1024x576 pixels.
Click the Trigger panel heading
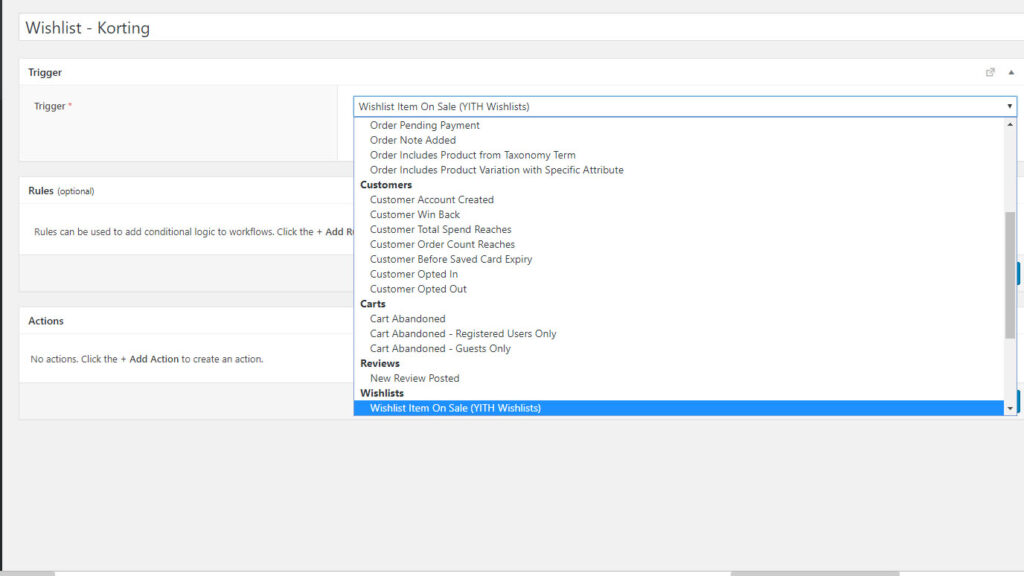pos(45,72)
